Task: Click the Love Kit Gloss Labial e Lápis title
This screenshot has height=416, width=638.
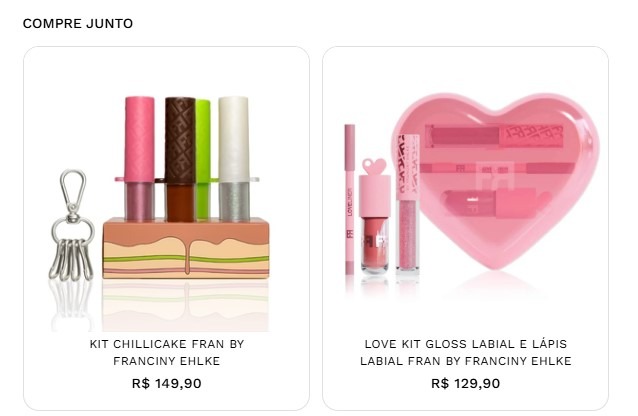Action: point(465,353)
